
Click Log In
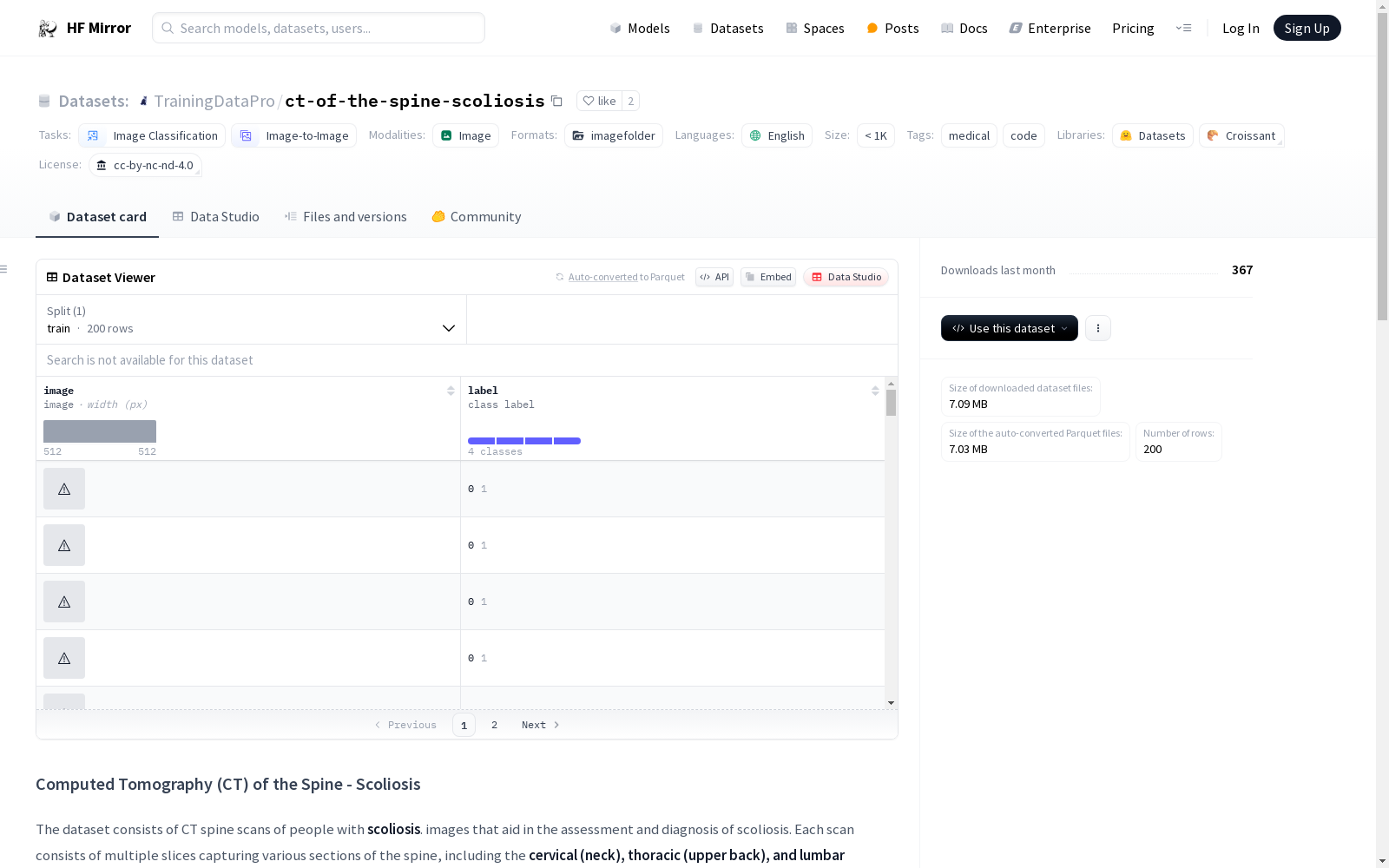click(1241, 28)
